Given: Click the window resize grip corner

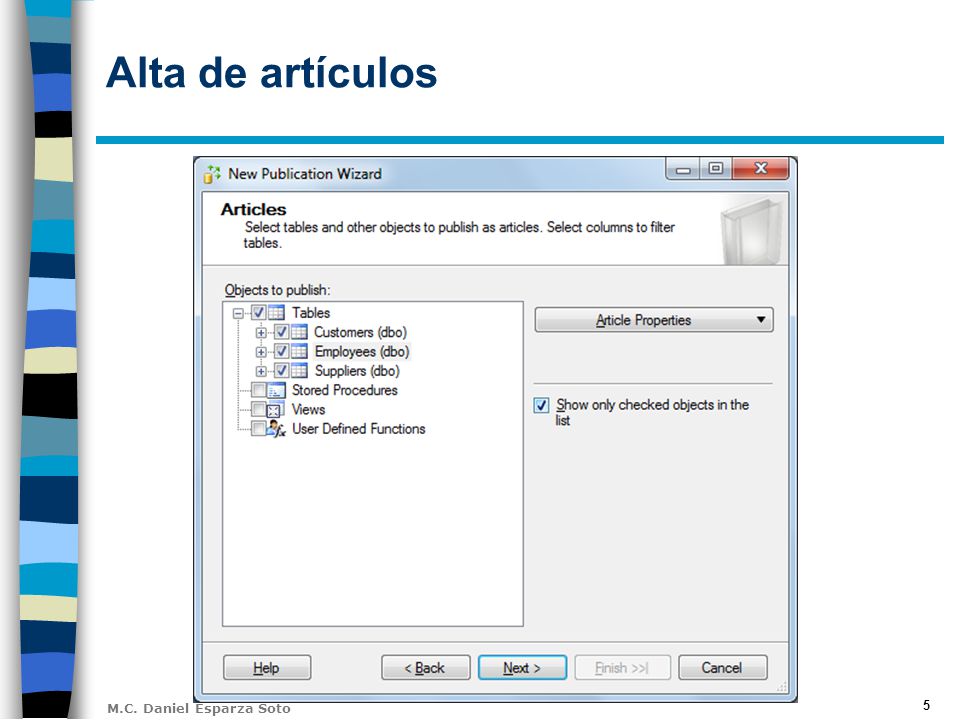Looking at the screenshot, I should tap(782, 687).
